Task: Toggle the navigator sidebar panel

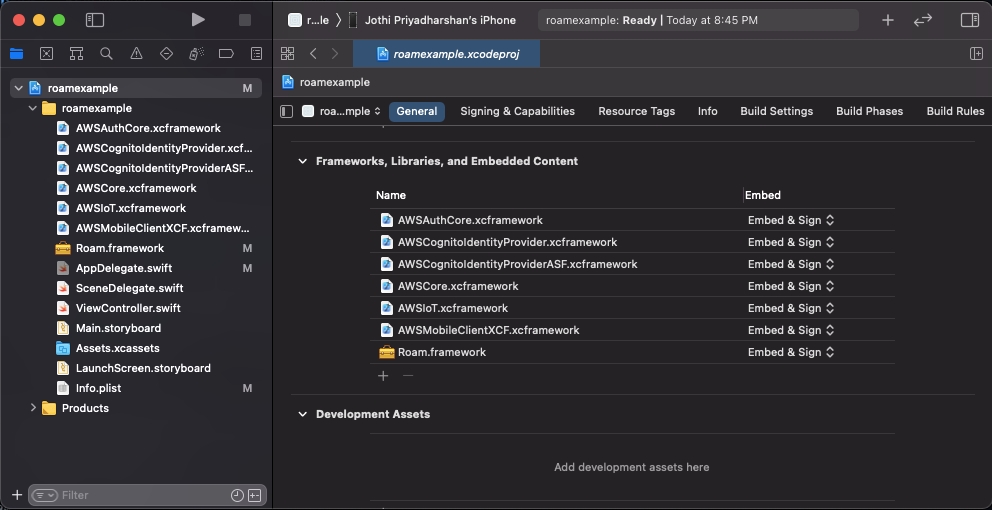Action: [95, 20]
